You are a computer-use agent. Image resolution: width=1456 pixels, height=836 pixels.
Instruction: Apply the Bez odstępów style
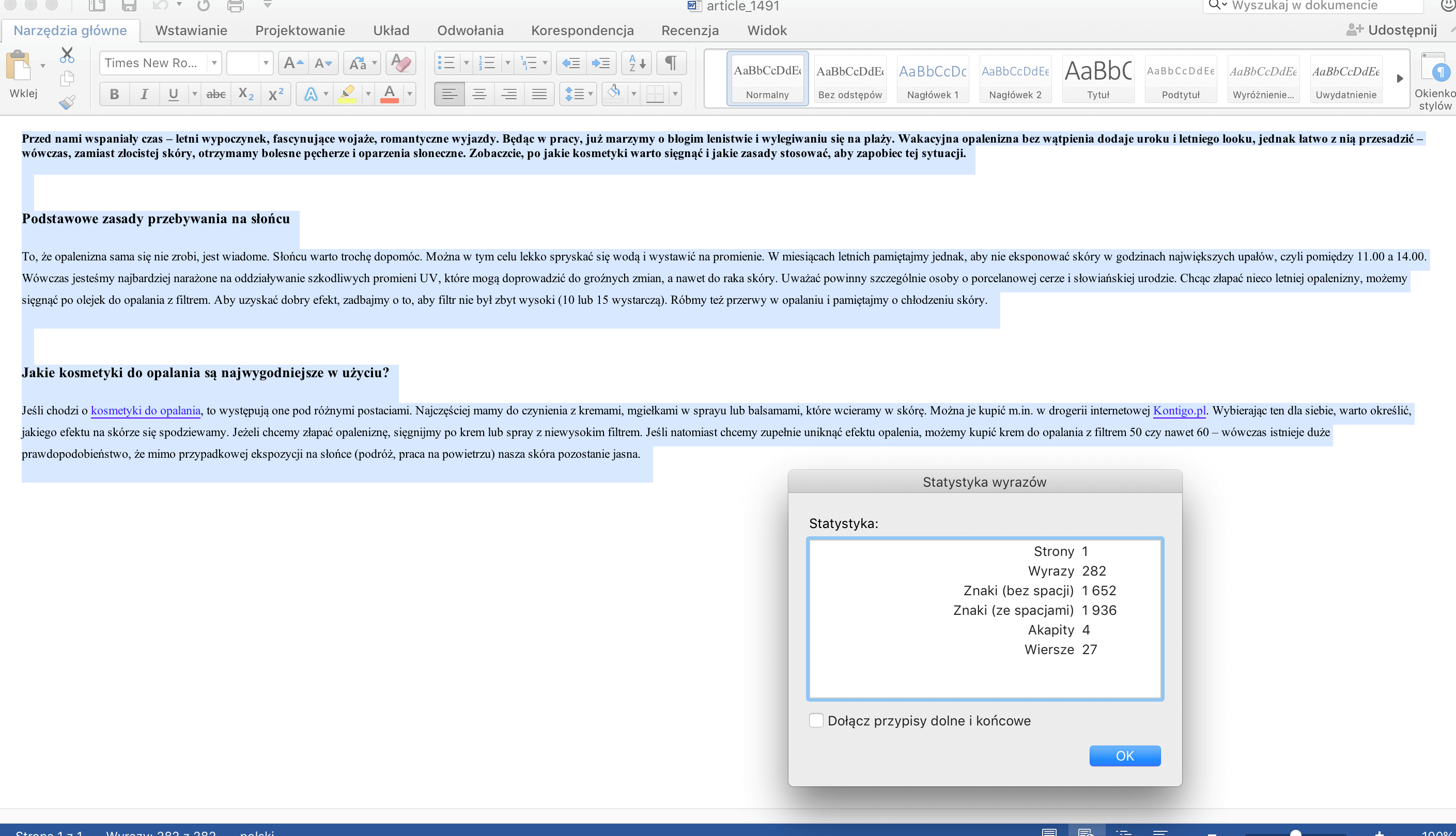pos(850,79)
